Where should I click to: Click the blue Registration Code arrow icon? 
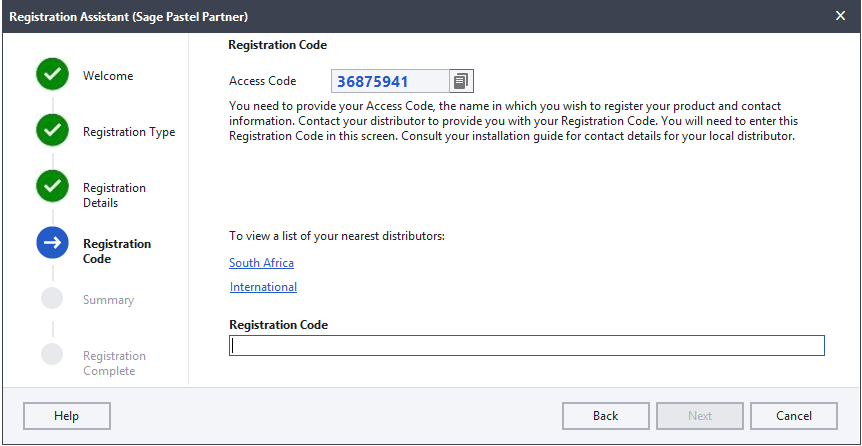pos(53,243)
